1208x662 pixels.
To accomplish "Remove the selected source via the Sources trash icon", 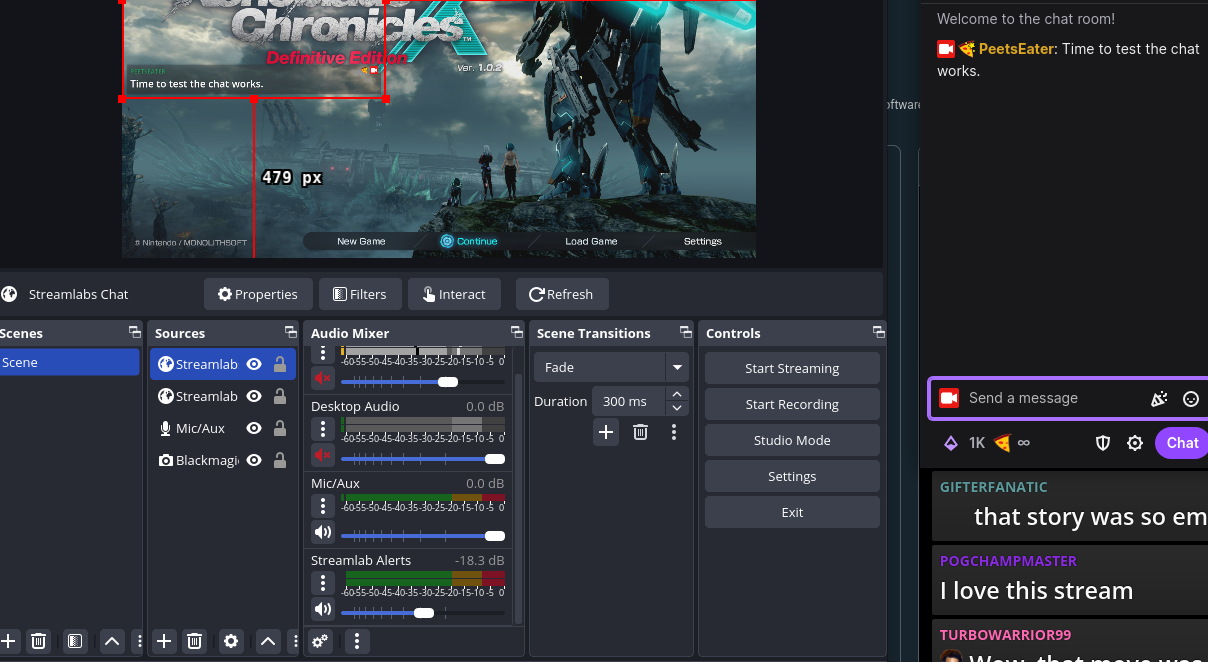I will pos(195,641).
